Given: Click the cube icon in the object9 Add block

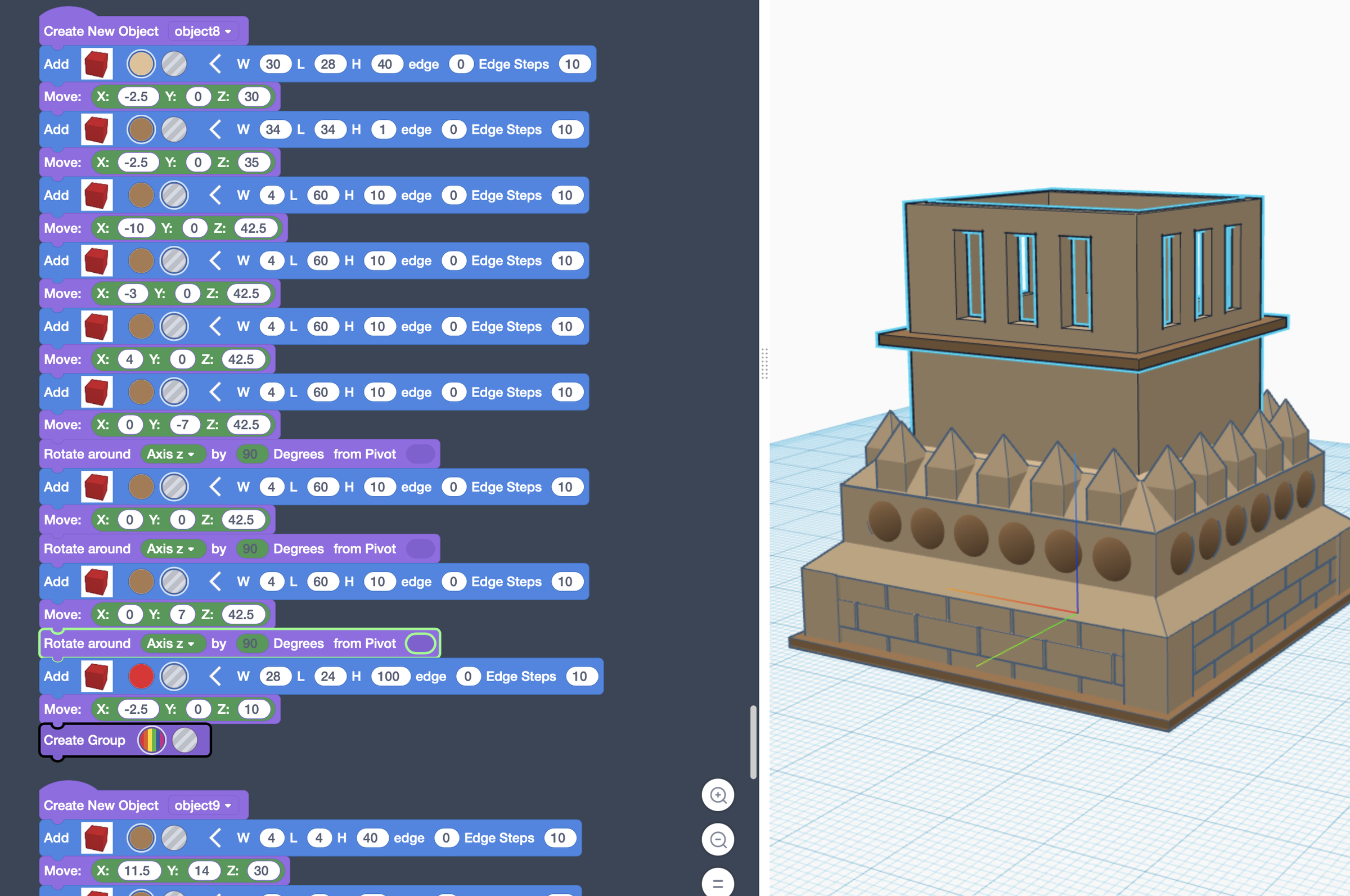Looking at the screenshot, I should click(x=96, y=838).
